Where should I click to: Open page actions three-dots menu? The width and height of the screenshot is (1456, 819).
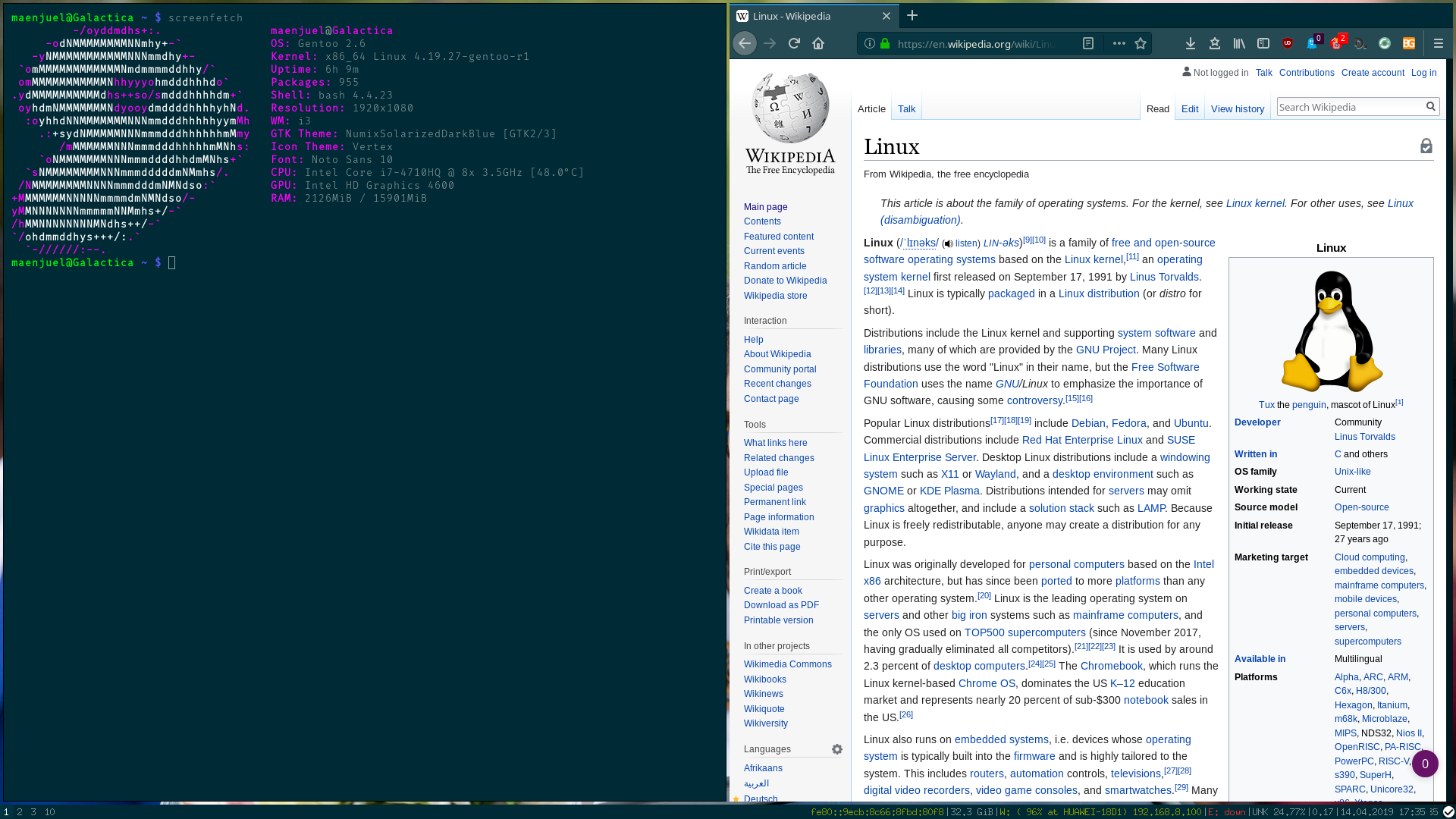pos(1119,43)
